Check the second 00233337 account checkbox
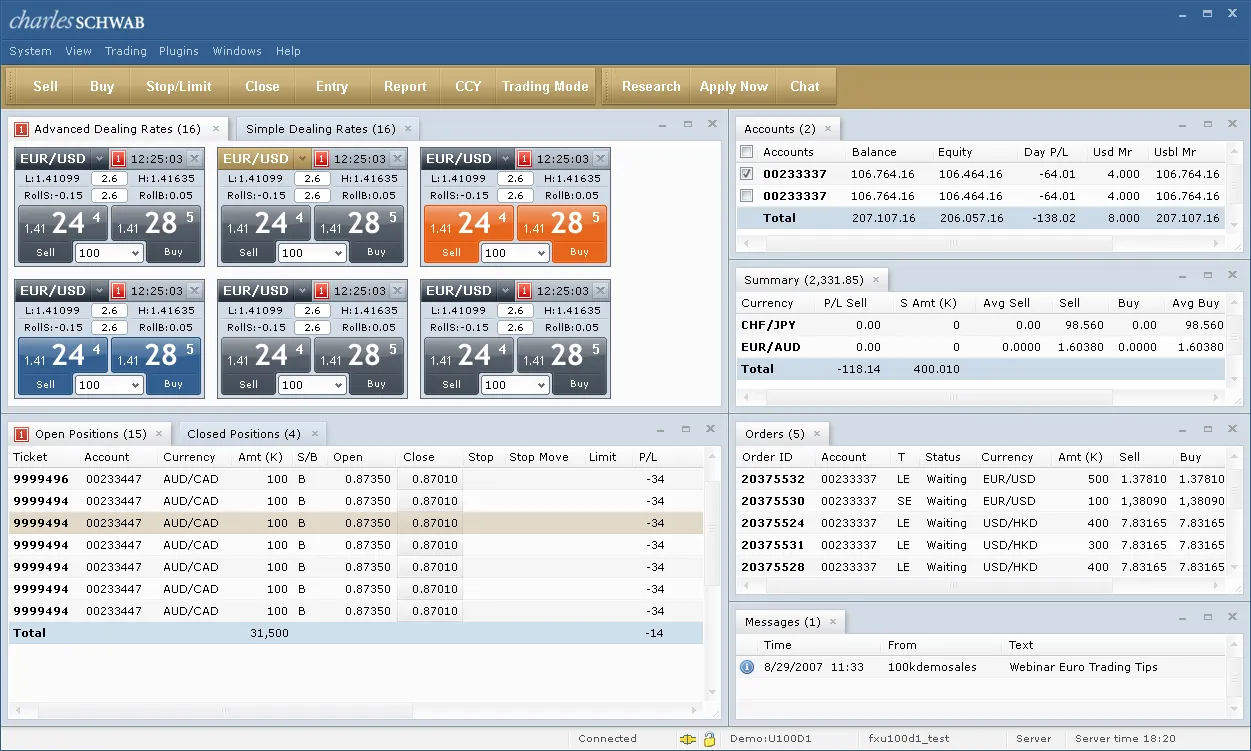Viewport: 1251px width, 751px height. (x=746, y=196)
